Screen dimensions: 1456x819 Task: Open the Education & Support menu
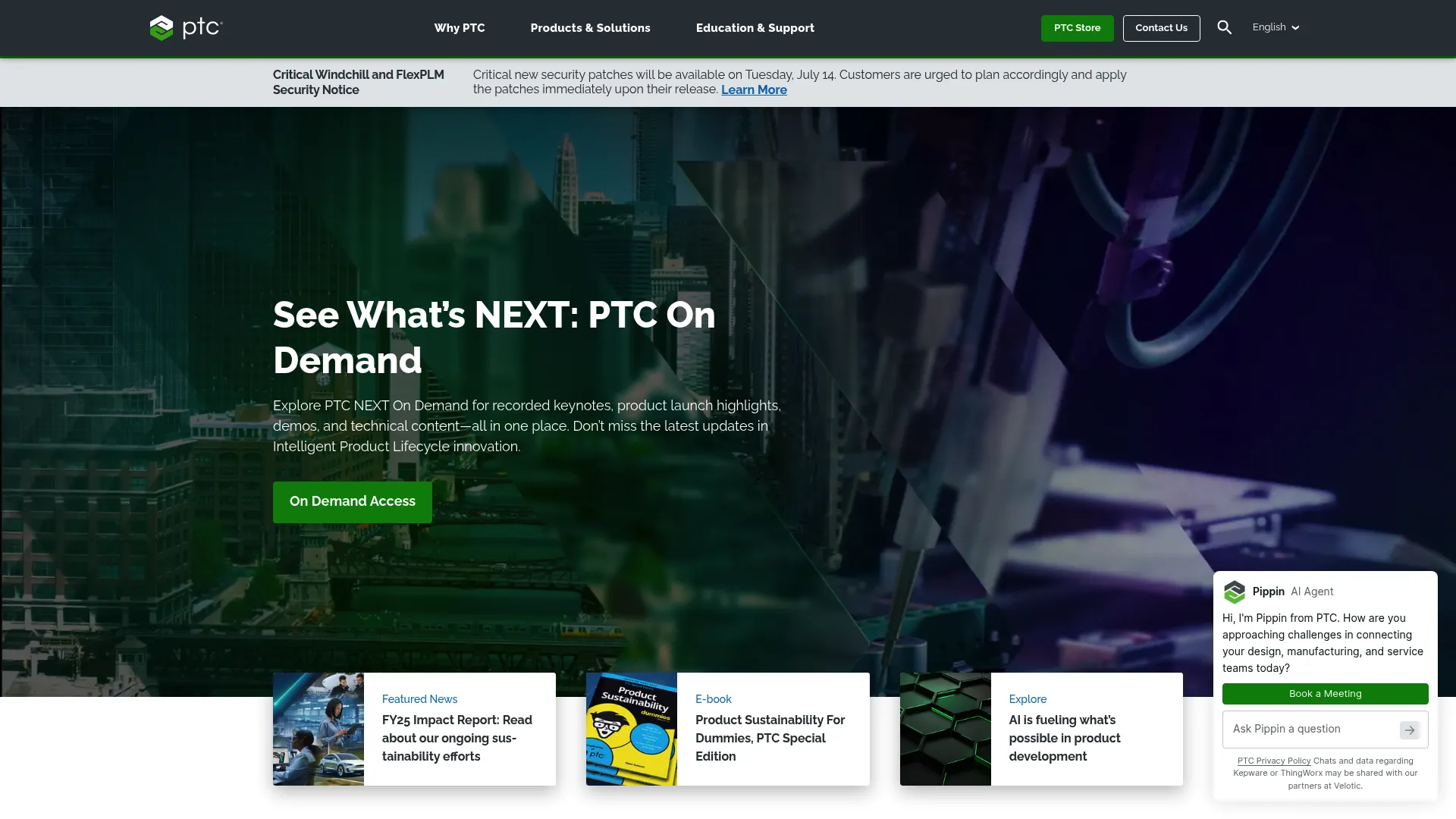click(755, 28)
